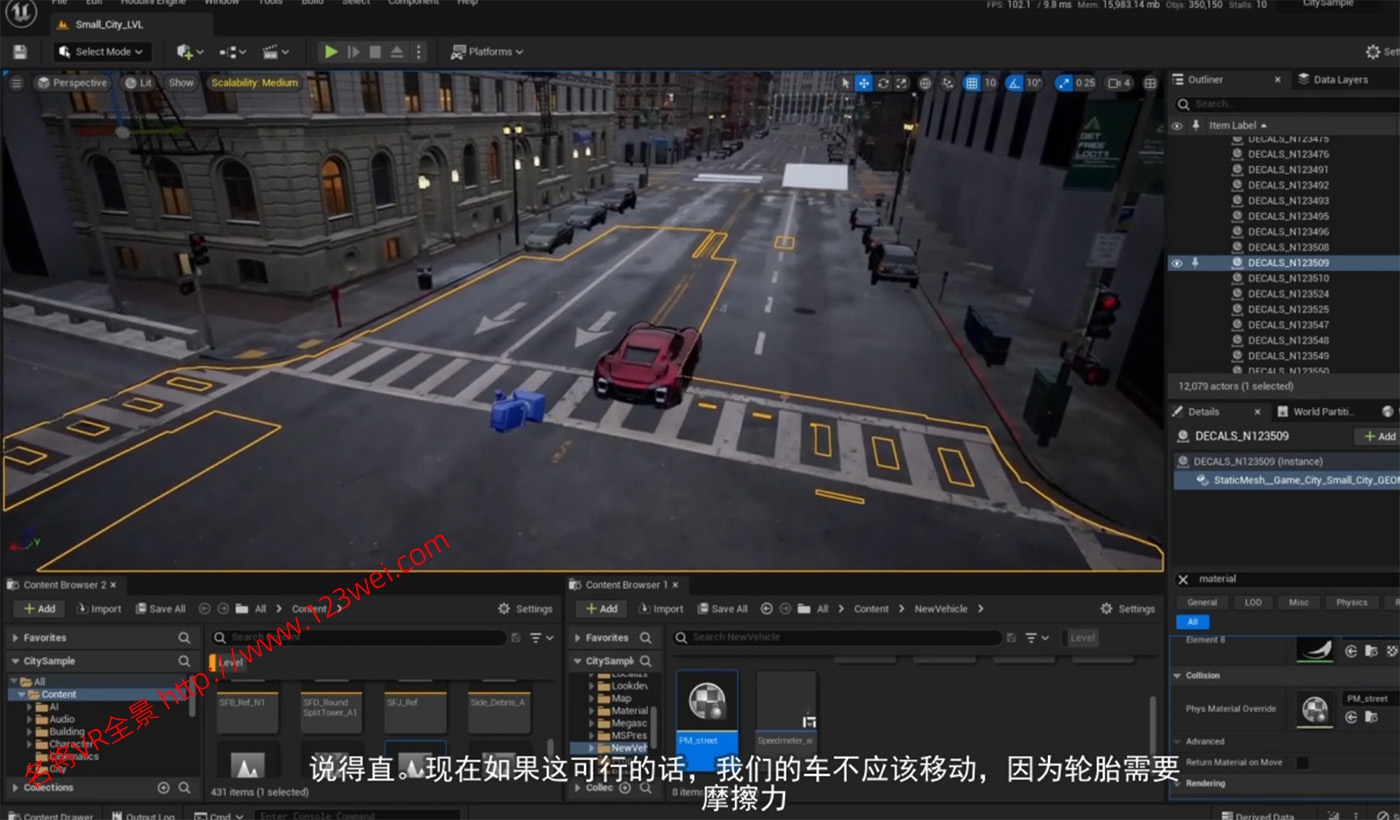Click the camera speed icon in viewport toolbar

[x=1118, y=84]
